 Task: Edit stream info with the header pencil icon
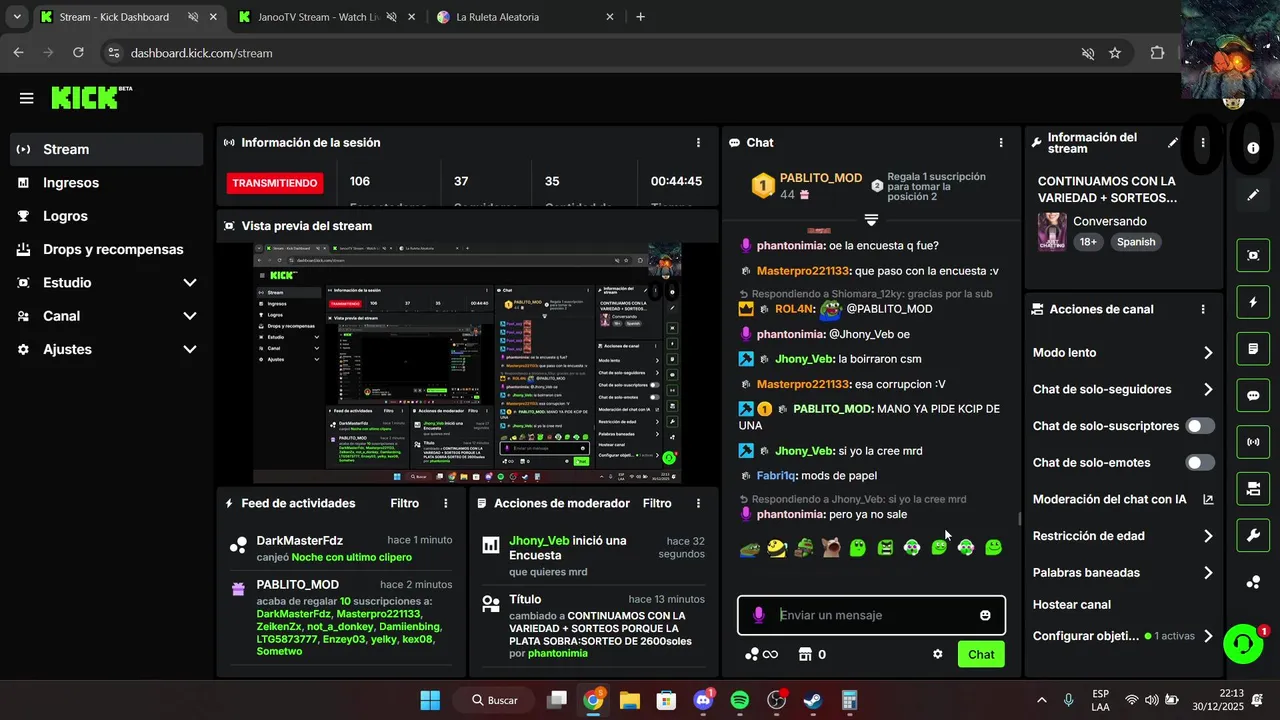pos(1173,143)
